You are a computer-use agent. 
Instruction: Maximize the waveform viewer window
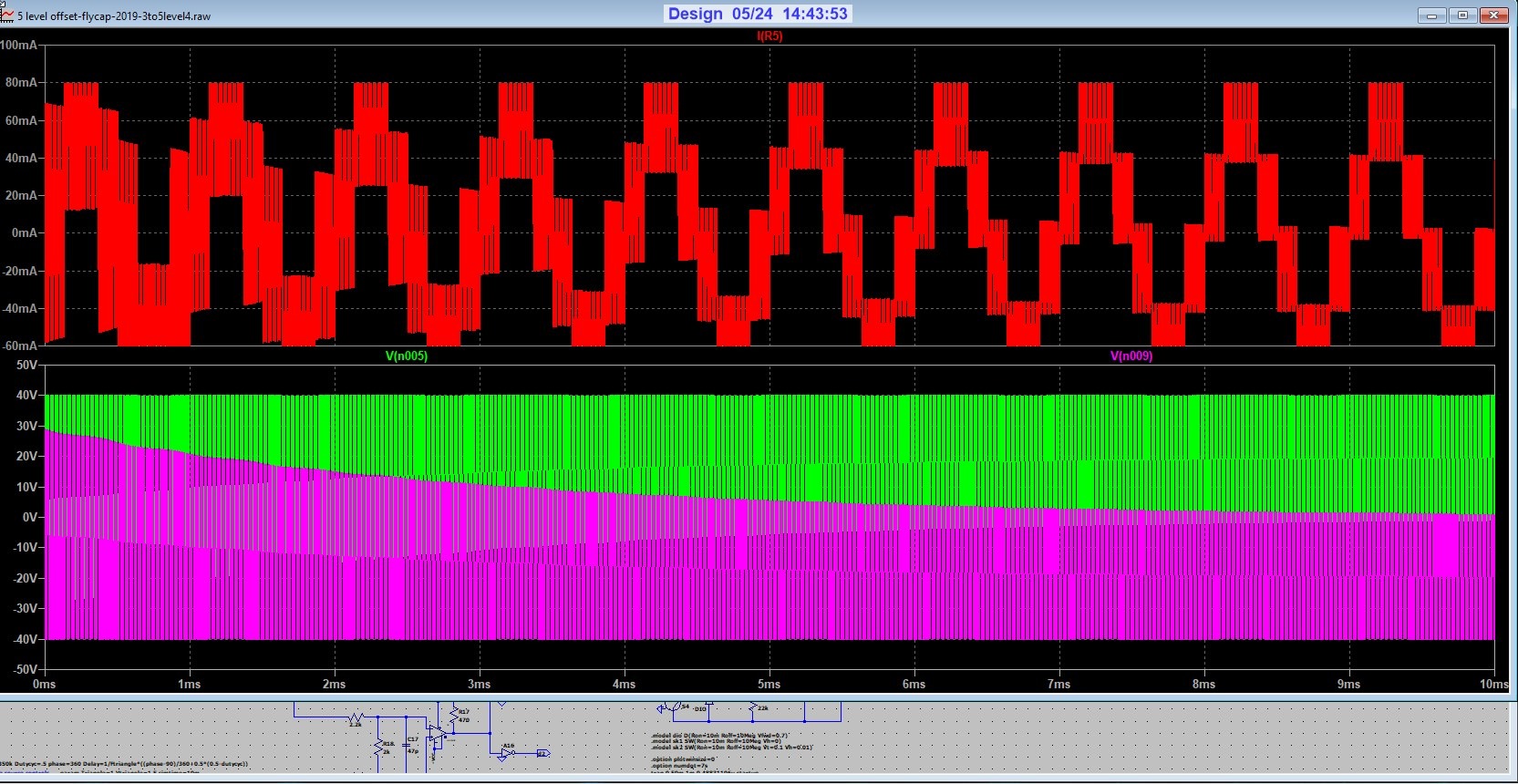(x=1462, y=15)
